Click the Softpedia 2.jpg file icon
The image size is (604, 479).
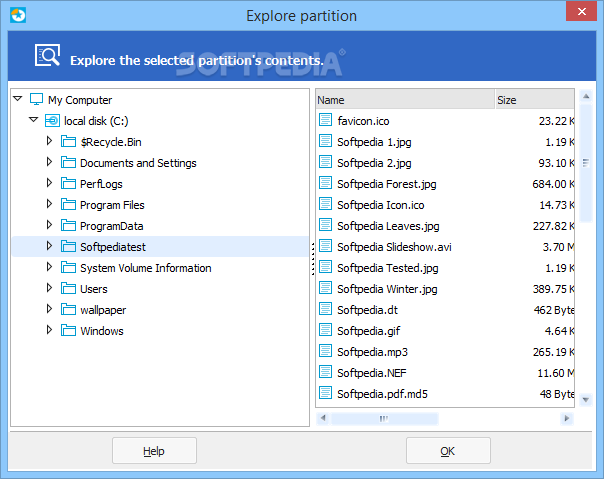pyautogui.click(x=325, y=162)
